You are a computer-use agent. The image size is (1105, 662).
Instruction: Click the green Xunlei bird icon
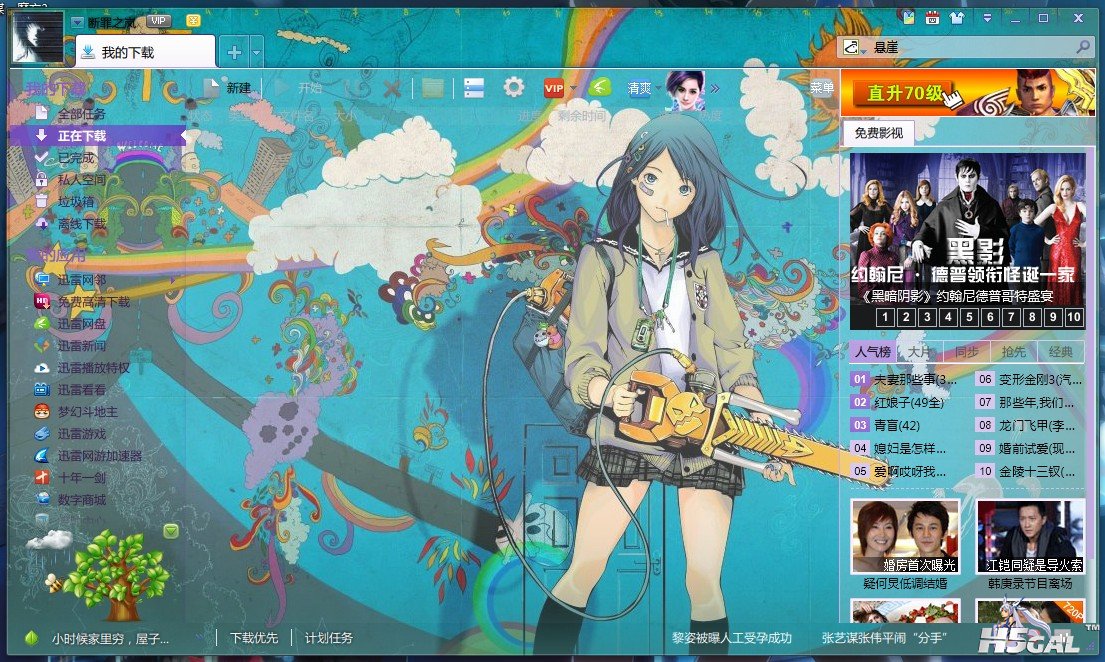pyautogui.click(x=599, y=87)
